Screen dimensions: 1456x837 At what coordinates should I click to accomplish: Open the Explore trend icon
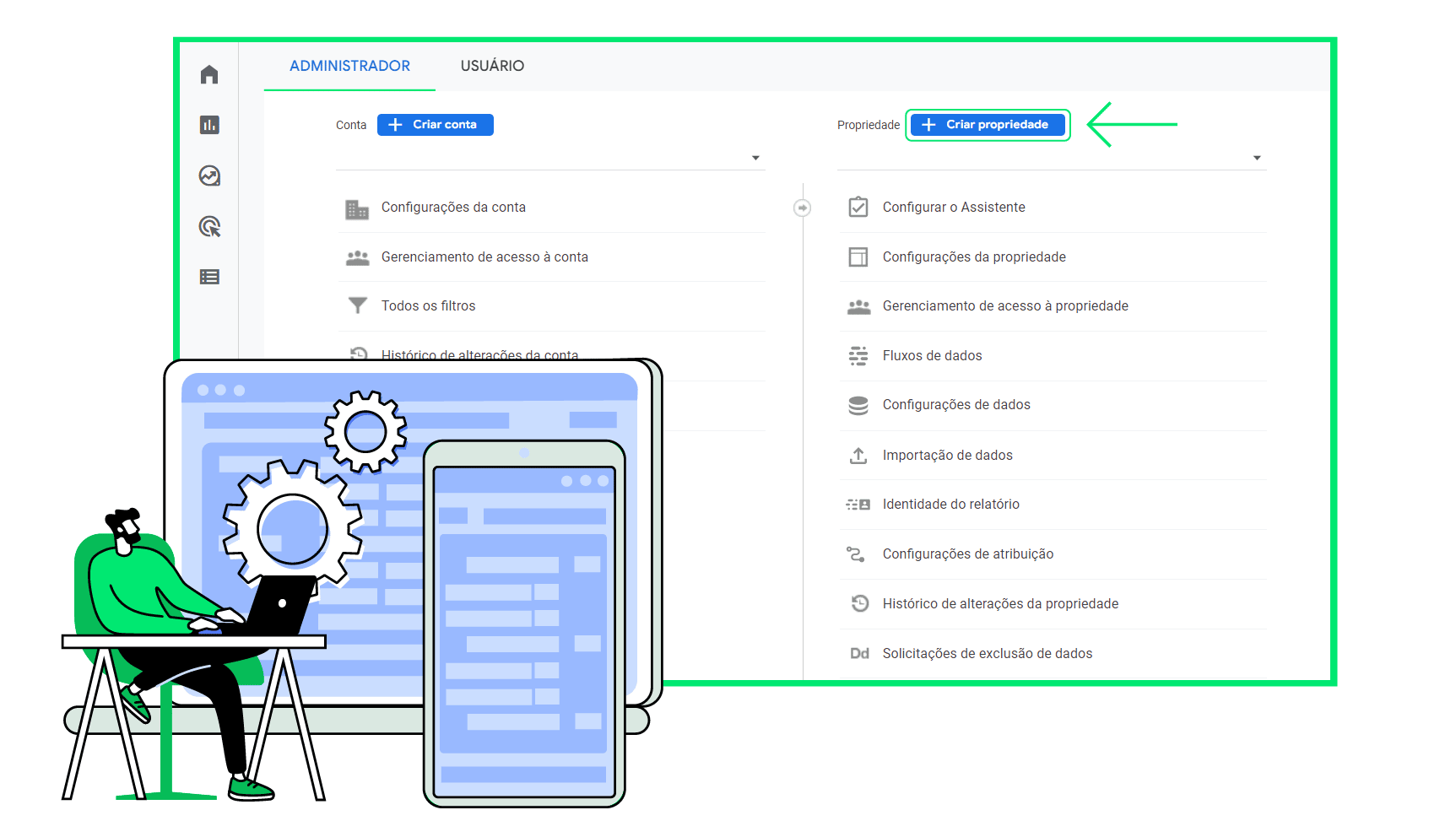point(209,175)
